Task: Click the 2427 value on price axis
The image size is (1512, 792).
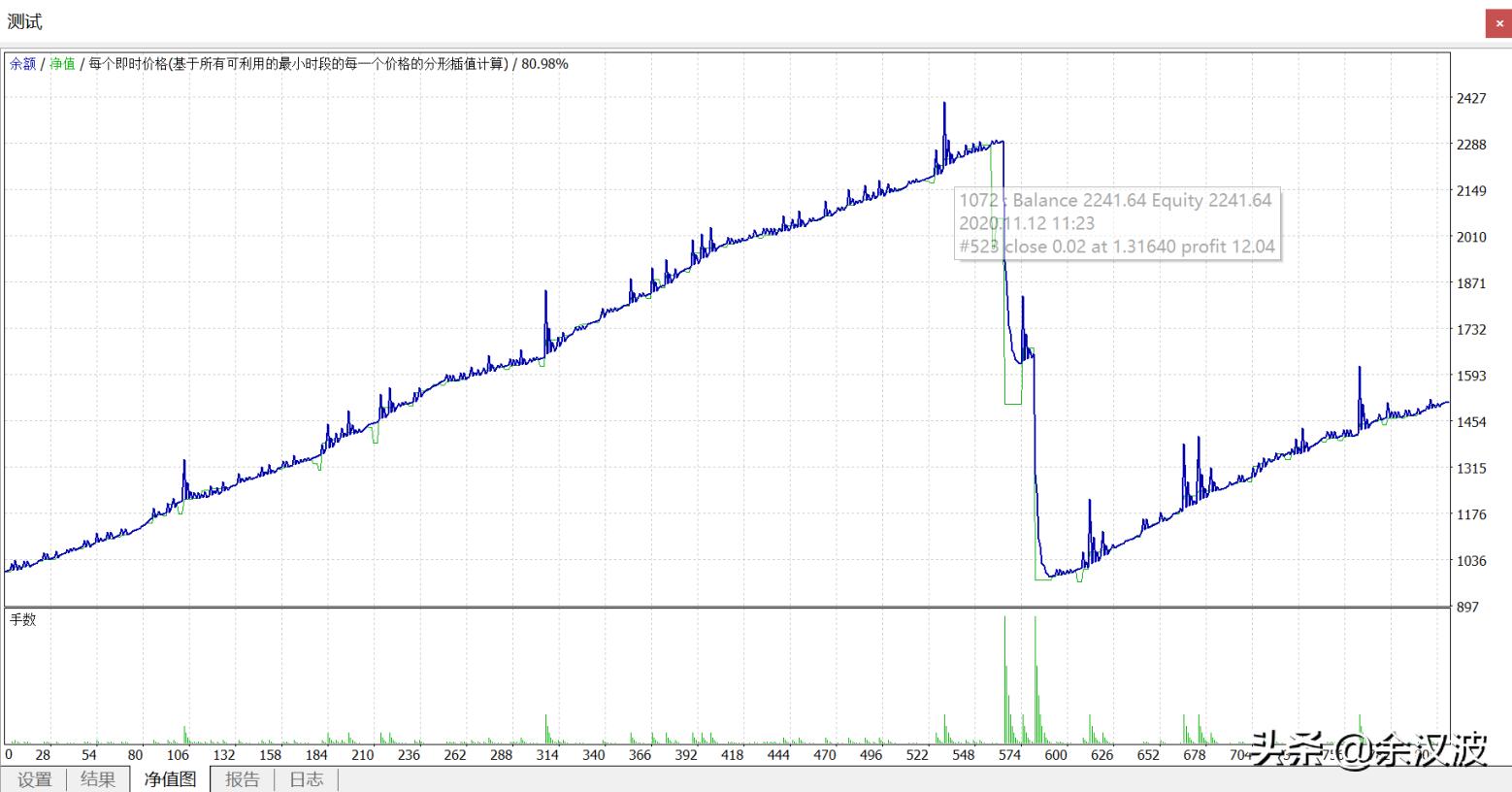Action: coord(1471,98)
